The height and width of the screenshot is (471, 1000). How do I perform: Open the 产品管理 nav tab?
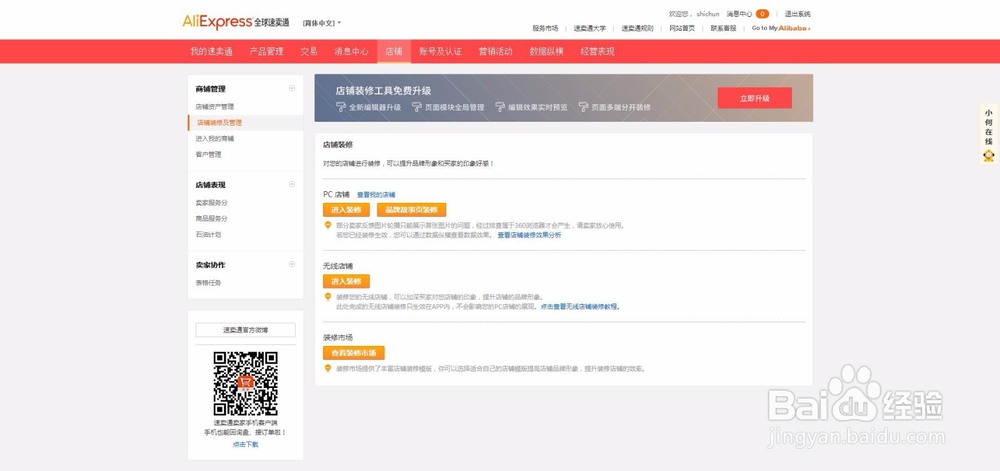[x=266, y=52]
